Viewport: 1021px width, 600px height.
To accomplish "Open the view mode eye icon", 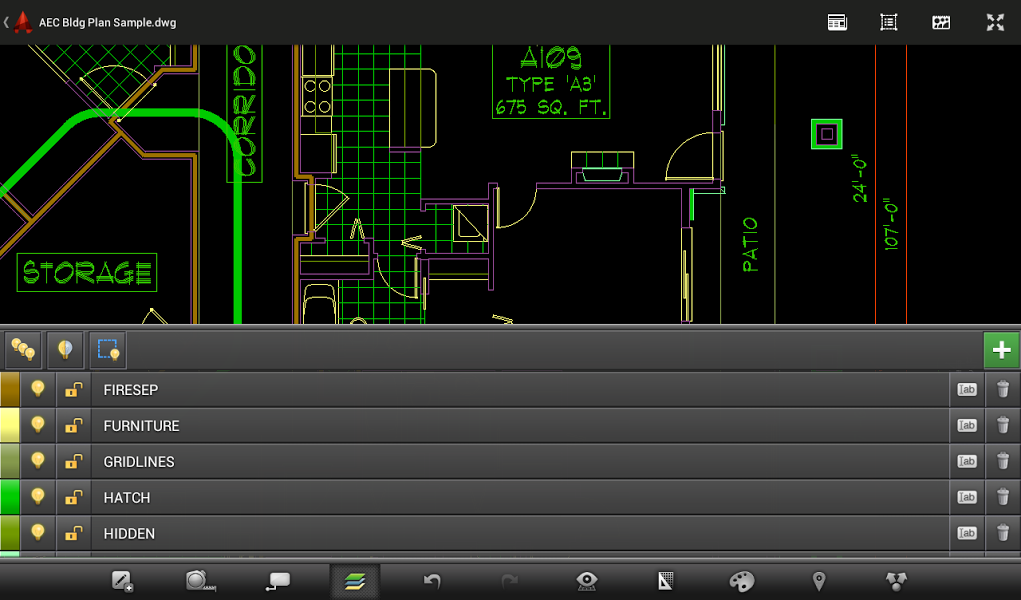I will (587, 580).
